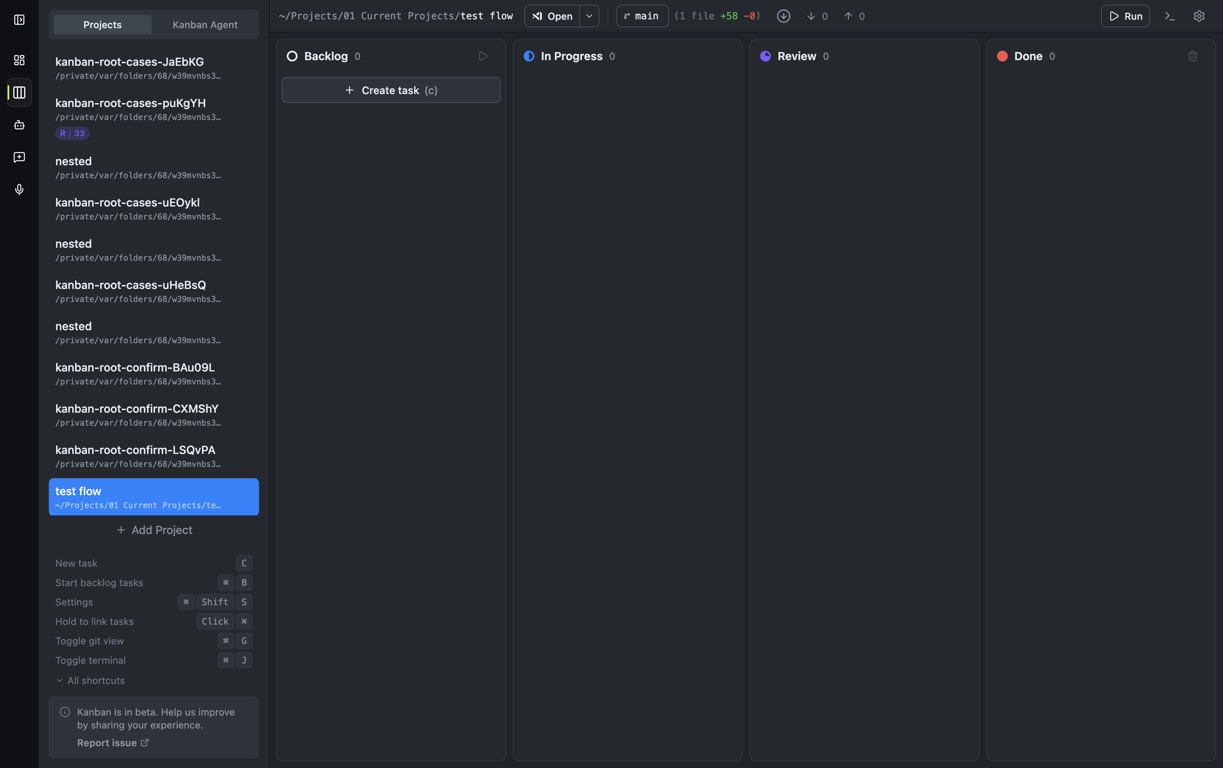Click the Done column red dot icon
Image resolution: width=1223 pixels, height=768 pixels.
click(1002, 56)
